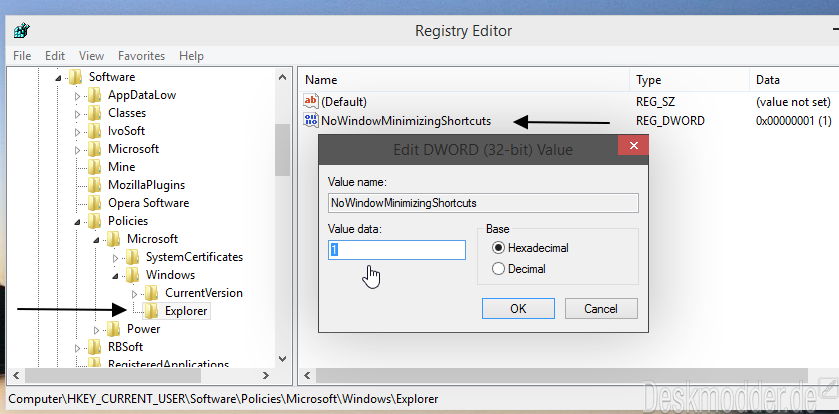This screenshot has height=414, width=839.
Task: Click the status bar registry path
Action: coord(223,399)
